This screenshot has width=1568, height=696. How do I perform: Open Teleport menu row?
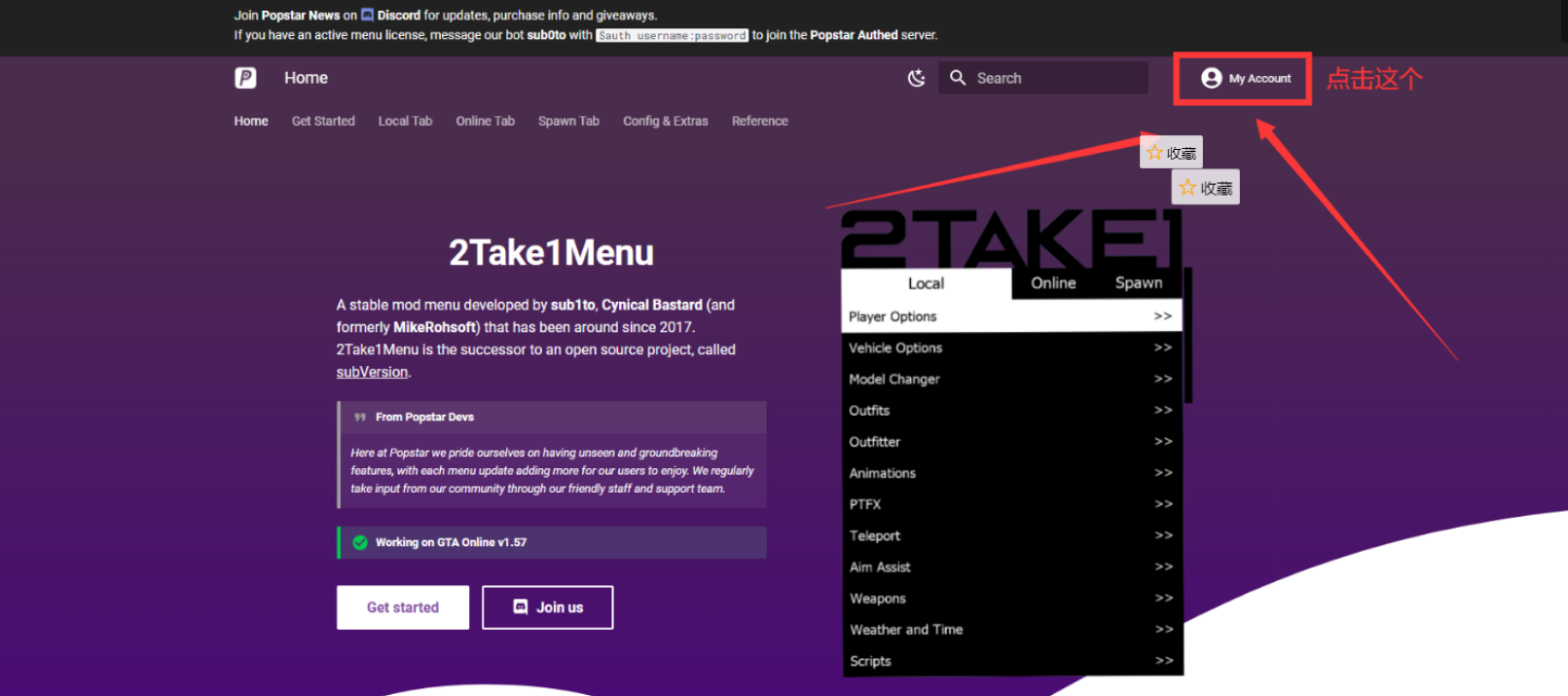point(1012,535)
